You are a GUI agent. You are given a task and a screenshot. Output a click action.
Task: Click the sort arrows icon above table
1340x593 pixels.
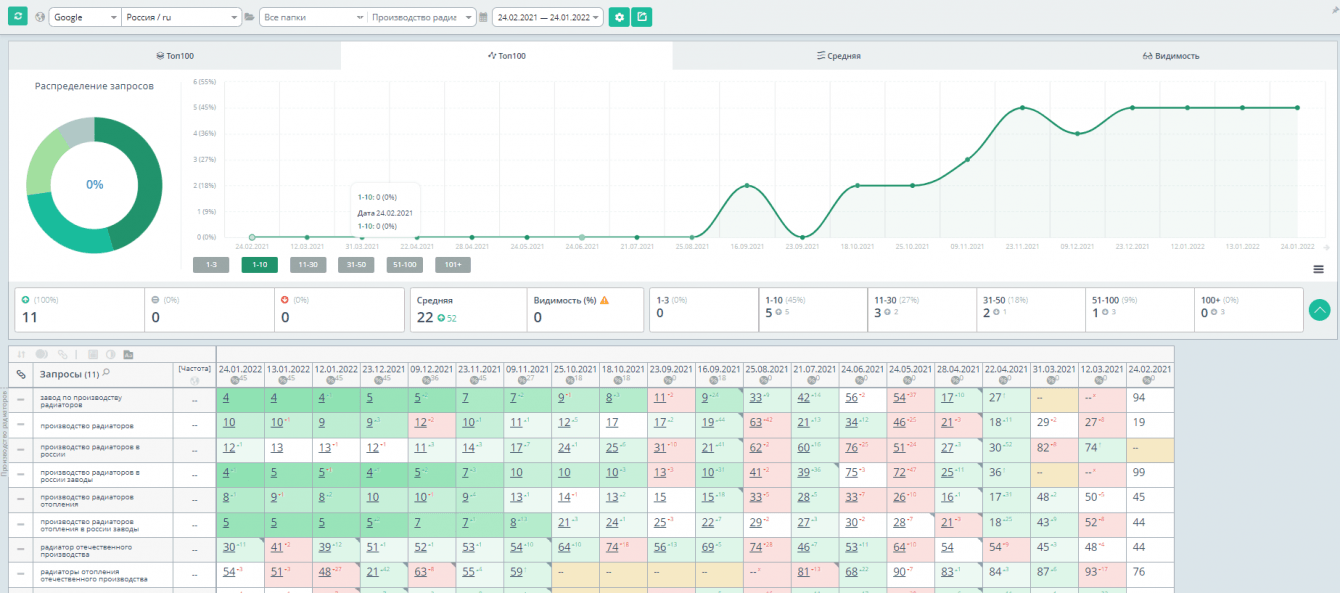(x=22, y=354)
